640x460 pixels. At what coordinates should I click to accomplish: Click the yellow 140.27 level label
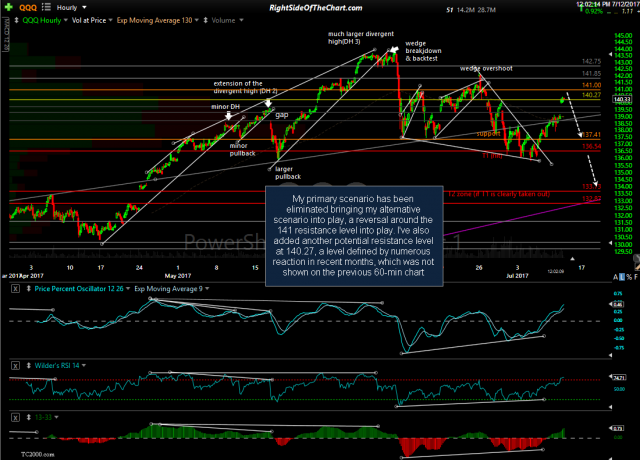(x=591, y=95)
